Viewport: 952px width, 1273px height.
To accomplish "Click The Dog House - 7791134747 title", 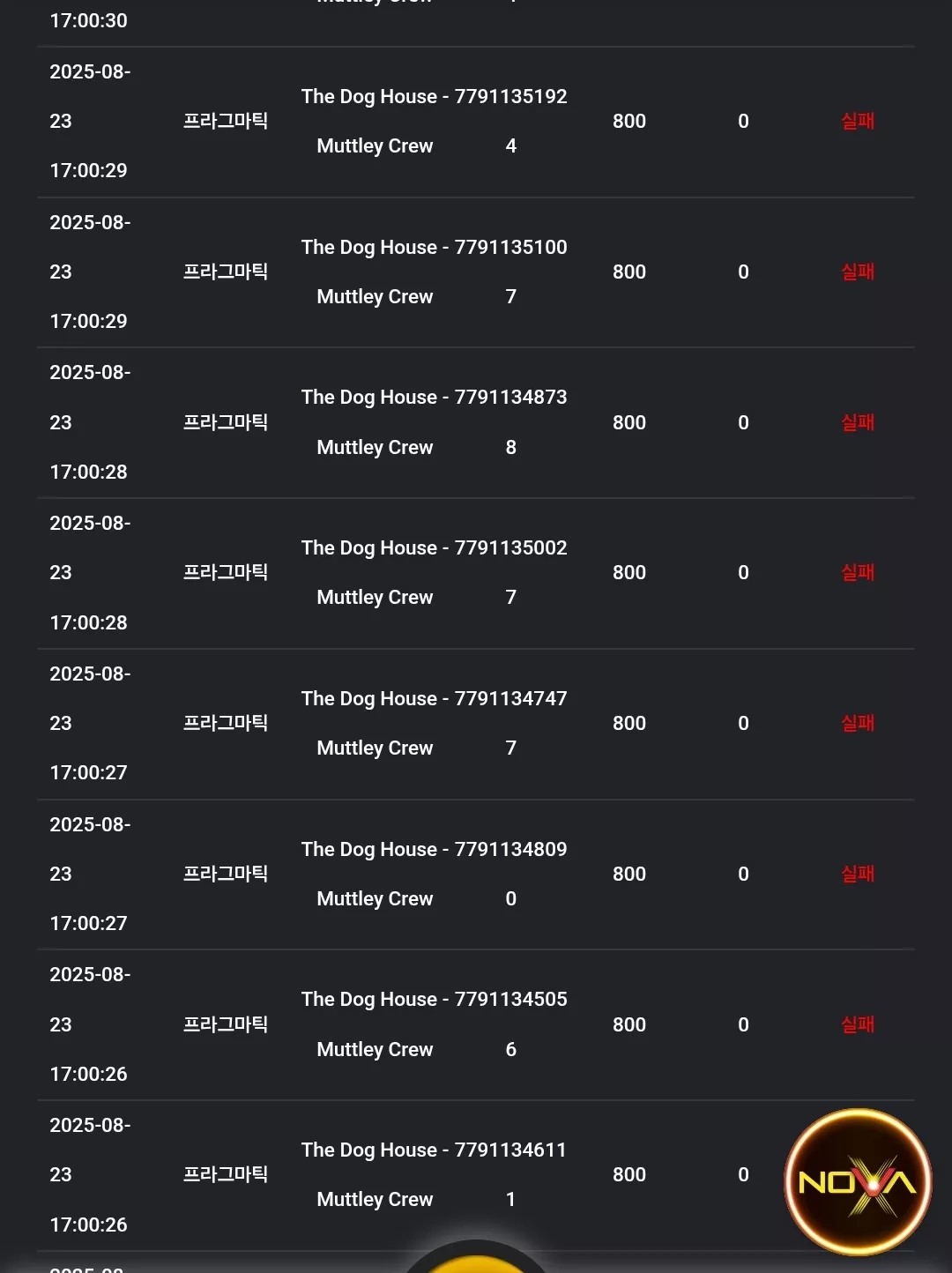I will [434, 698].
